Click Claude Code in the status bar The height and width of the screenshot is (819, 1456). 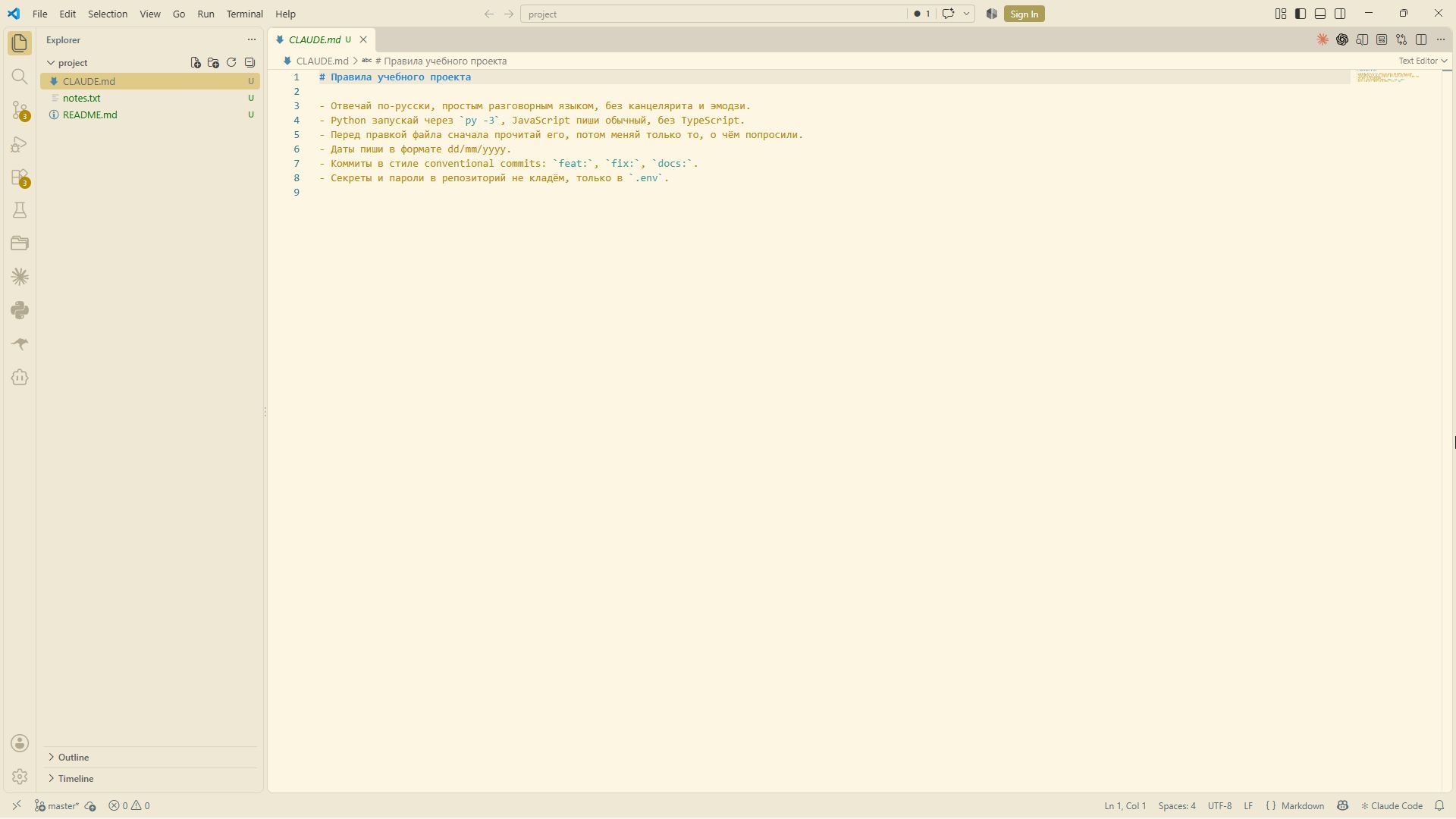[1392, 806]
